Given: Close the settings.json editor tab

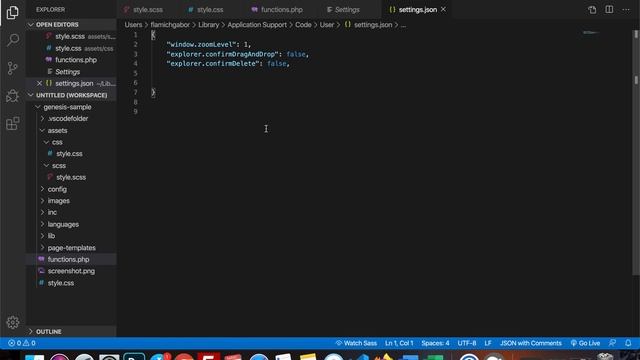Looking at the screenshot, I should coord(443,9).
